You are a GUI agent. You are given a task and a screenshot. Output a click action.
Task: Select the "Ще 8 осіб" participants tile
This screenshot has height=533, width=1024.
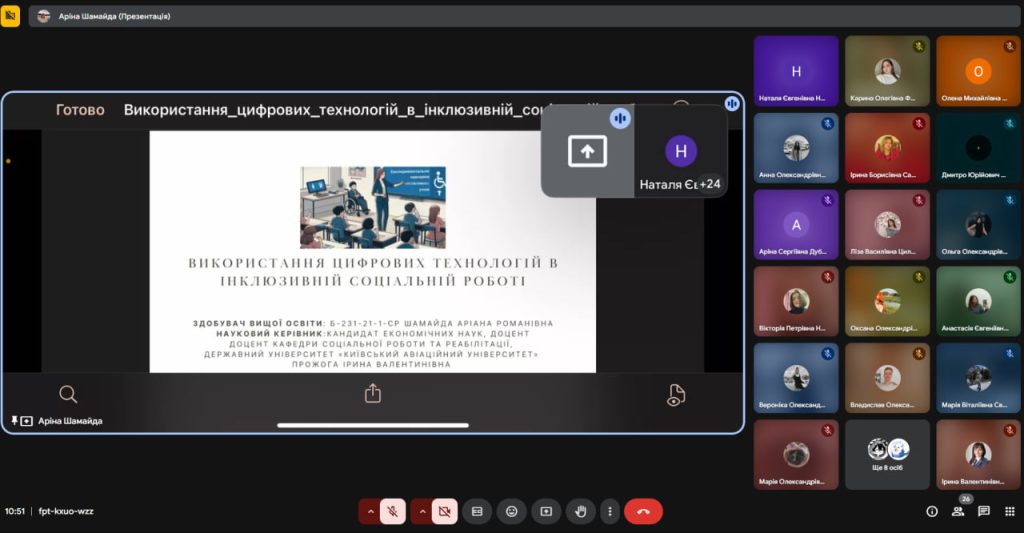(x=887, y=454)
